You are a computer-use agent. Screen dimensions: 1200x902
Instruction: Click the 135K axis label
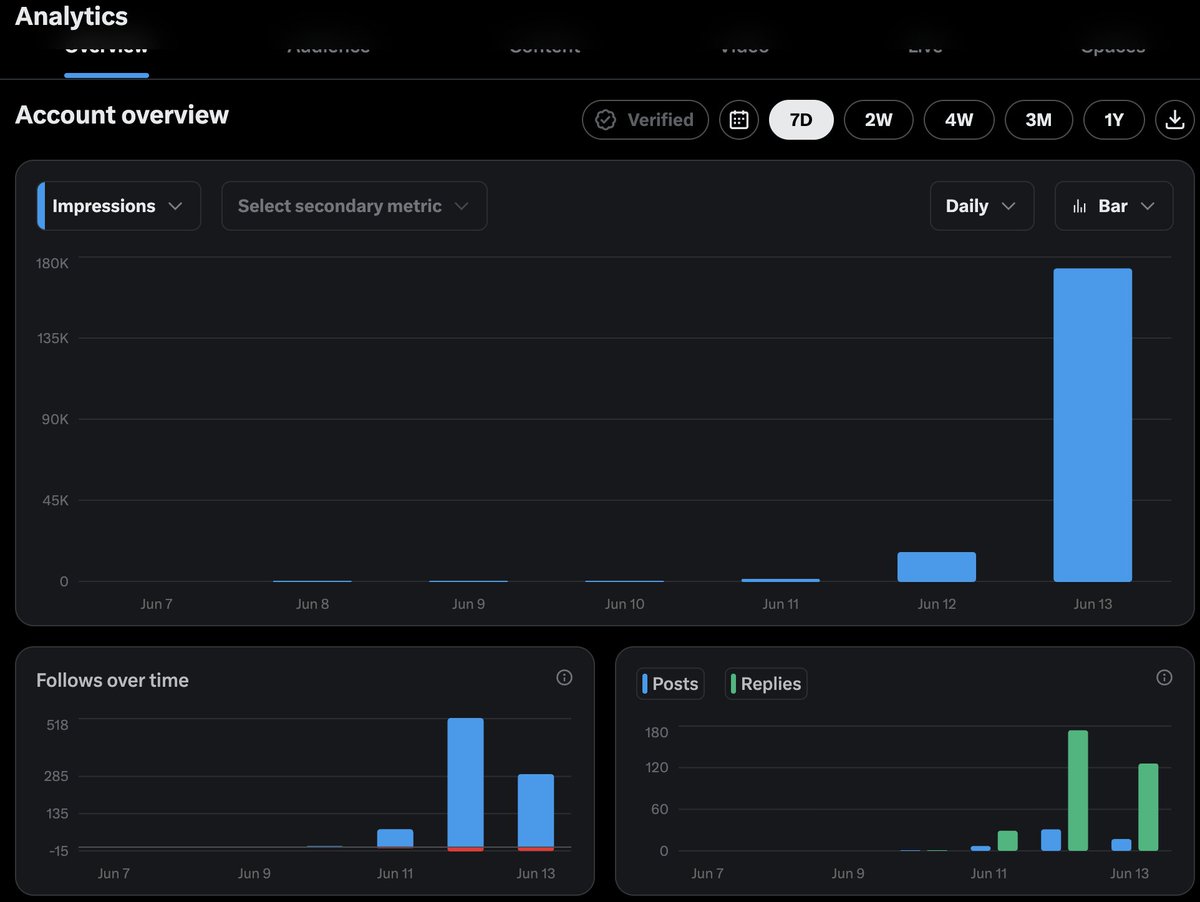[51, 338]
